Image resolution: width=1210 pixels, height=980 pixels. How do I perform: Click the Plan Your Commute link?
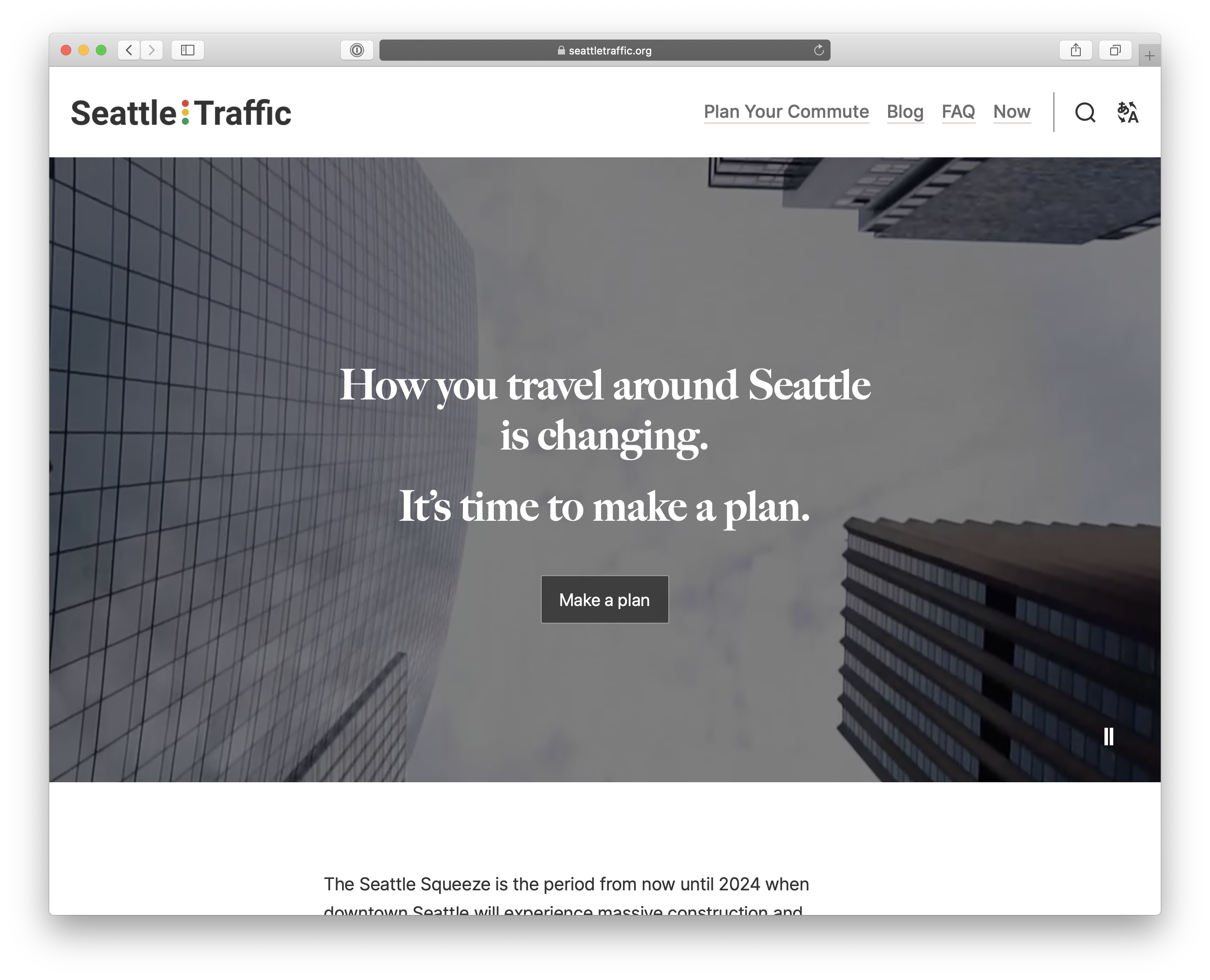[x=786, y=111]
